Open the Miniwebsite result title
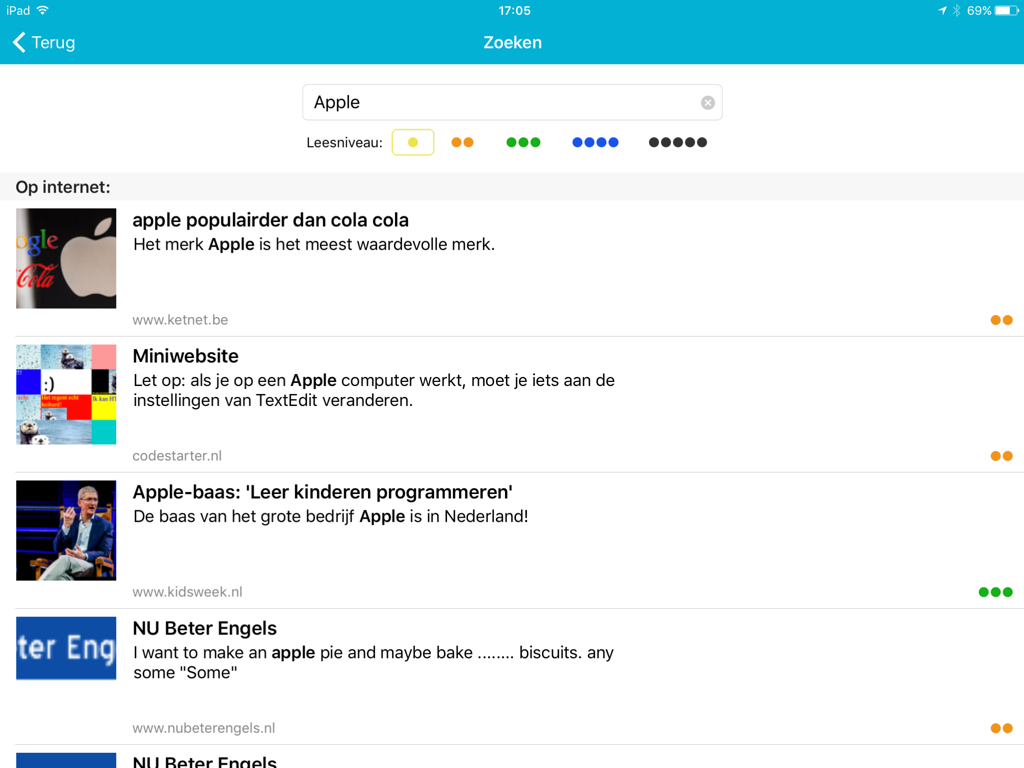Image resolution: width=1024 pixels, height=768 pixels. pos(185,356)
